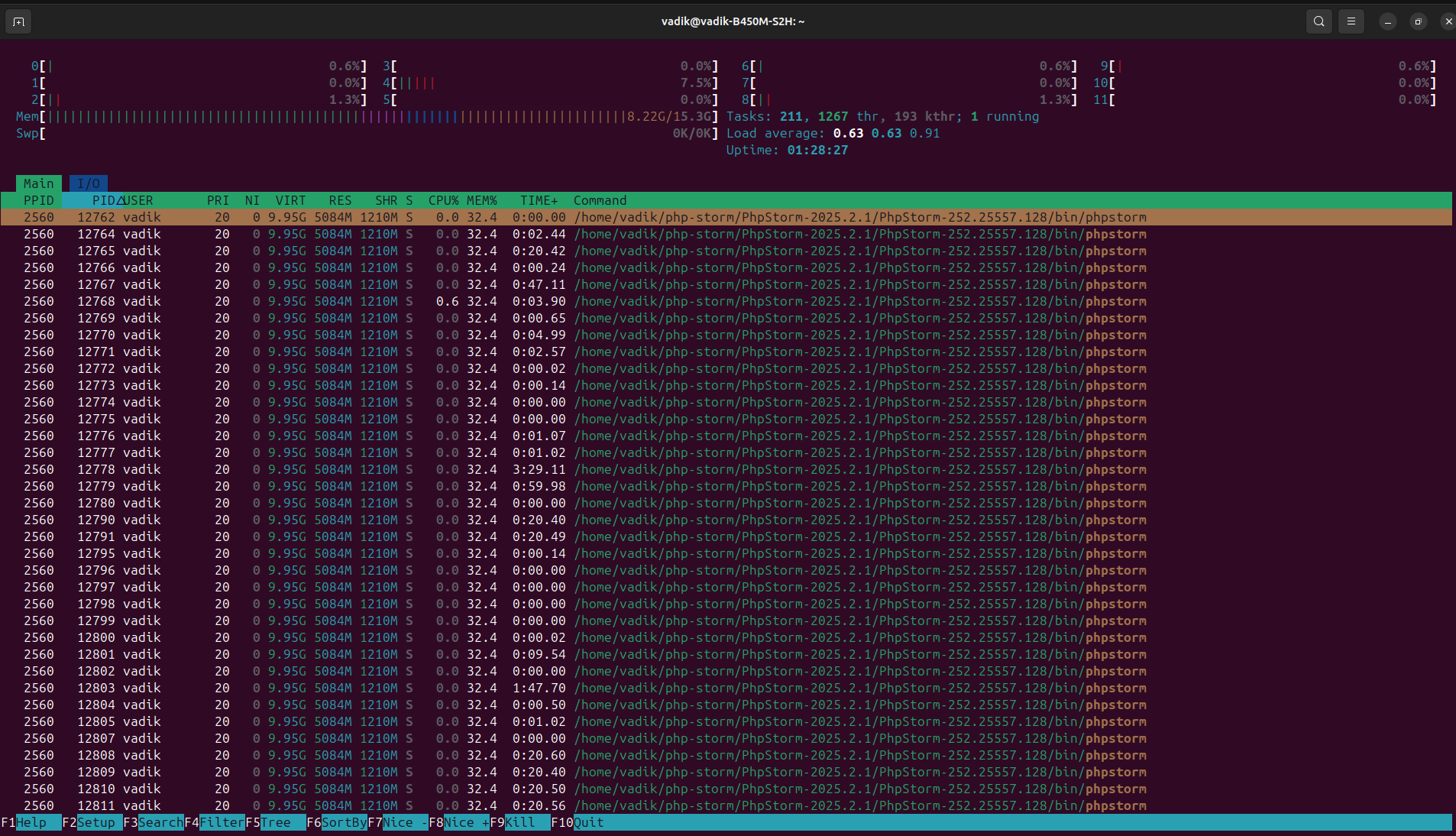Switch to the I/O tab
Viewport: 1456px width, 836px height.
pos(89,183)
